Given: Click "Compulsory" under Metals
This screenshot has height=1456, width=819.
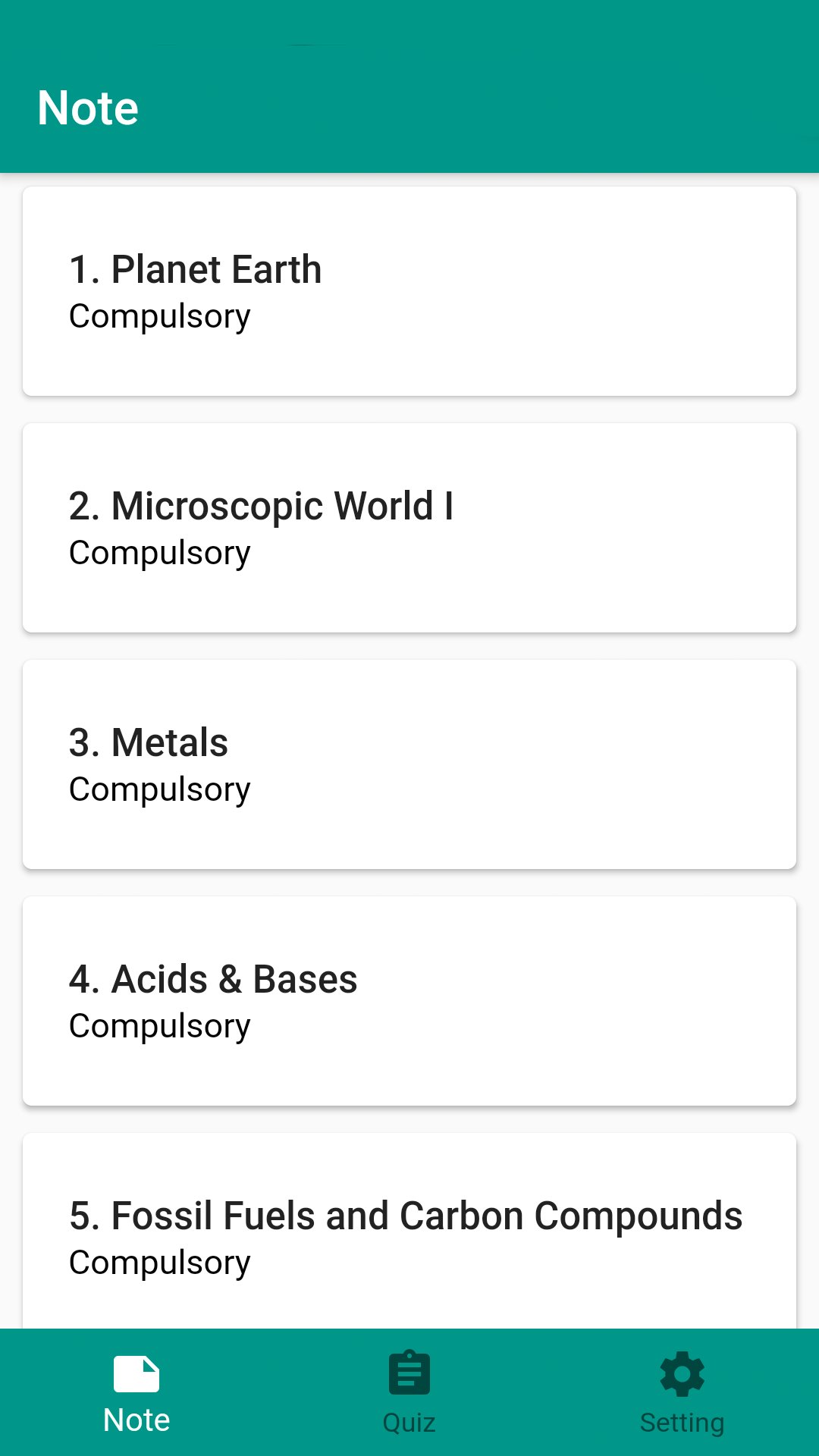Looking at the screenshot, I should click(x=160, y=790).
